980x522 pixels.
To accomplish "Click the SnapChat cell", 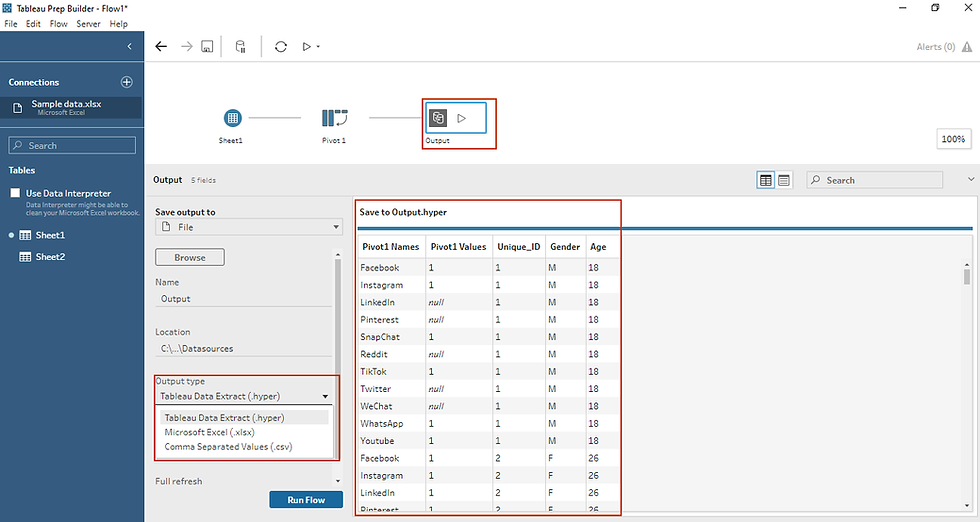I will tap(392, 336).
